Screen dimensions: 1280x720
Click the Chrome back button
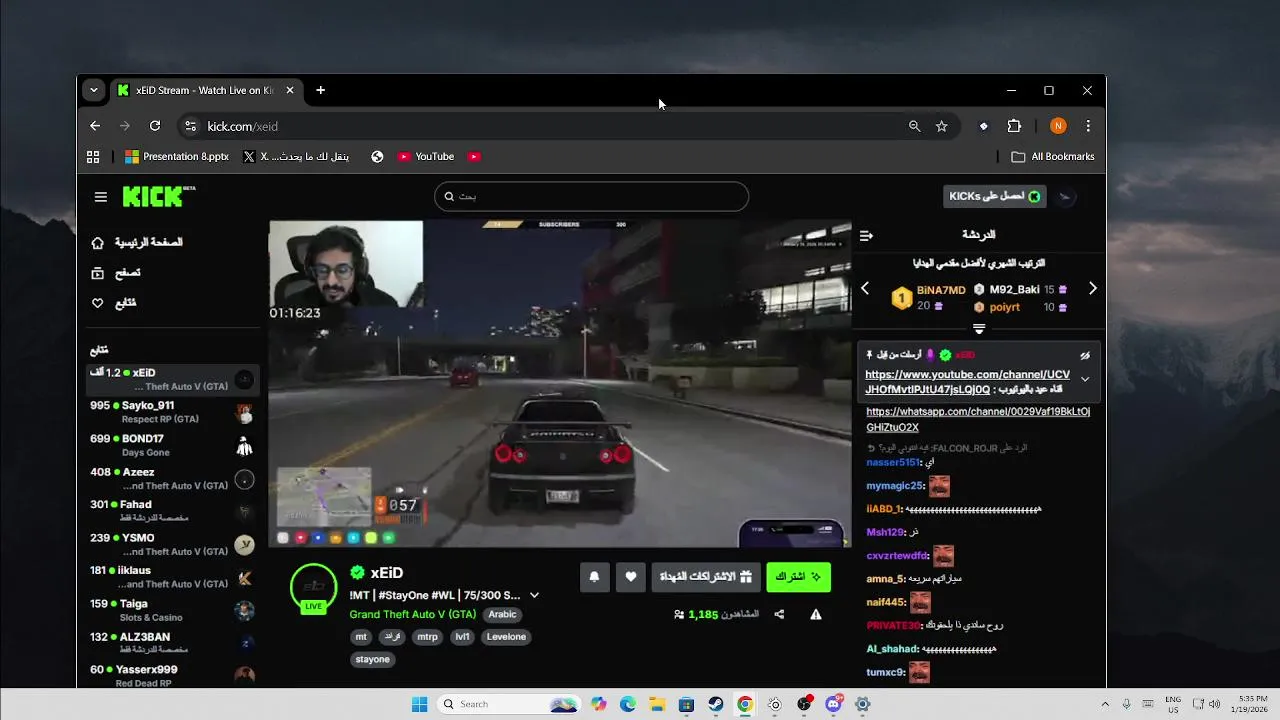pos(95,126)
